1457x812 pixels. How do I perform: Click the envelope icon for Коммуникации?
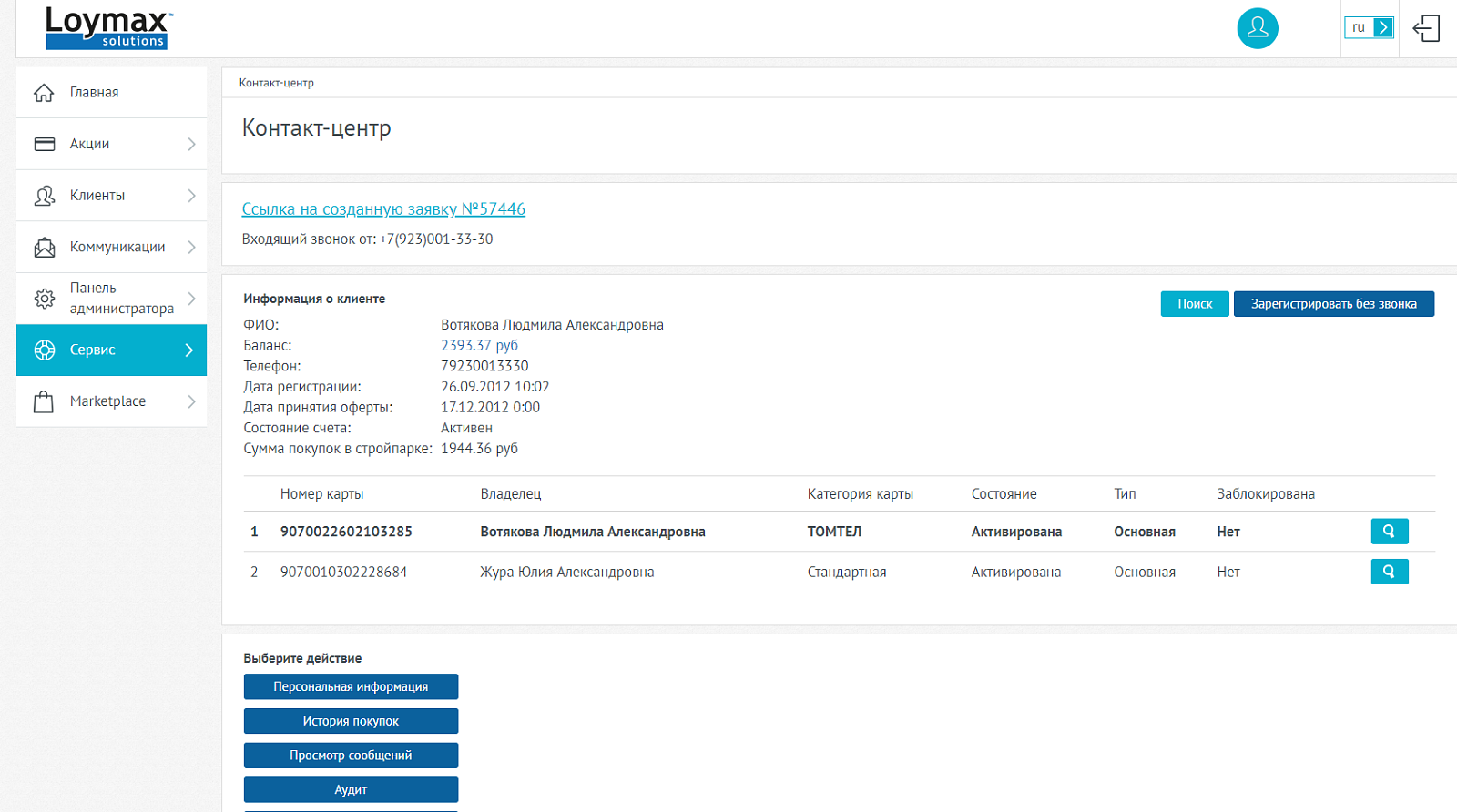44,247
